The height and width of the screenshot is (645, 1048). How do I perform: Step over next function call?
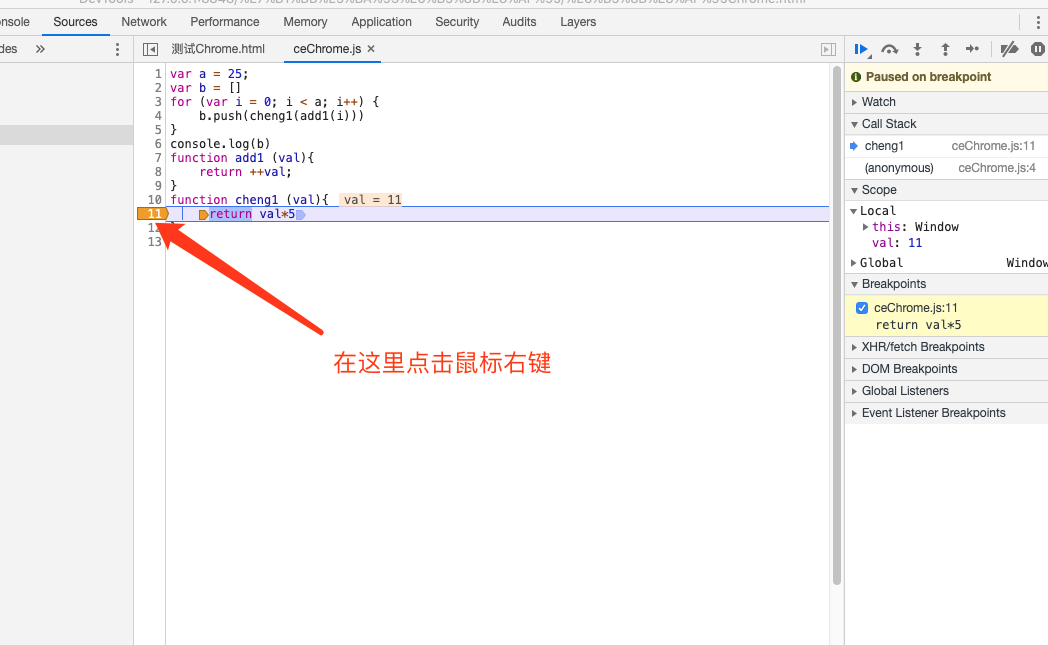[889, 49]
